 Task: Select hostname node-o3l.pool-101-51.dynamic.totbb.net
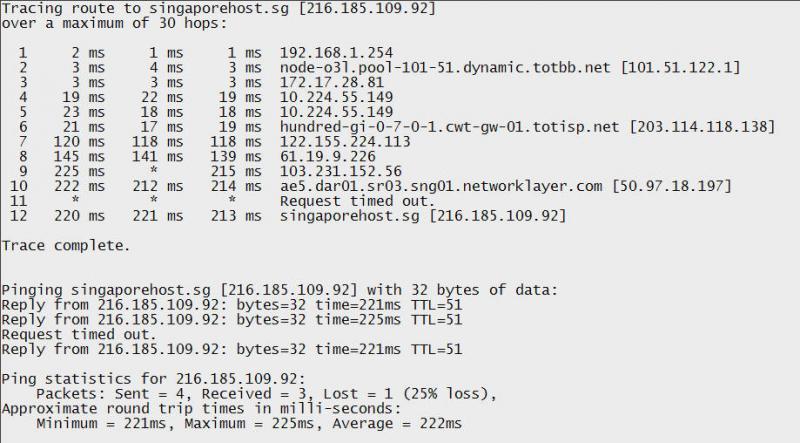[x=445, y=68]
